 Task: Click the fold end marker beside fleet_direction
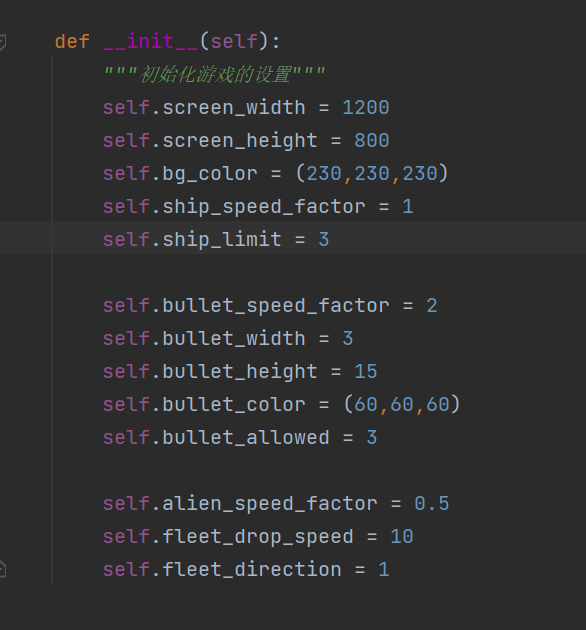[x=2, y=570]
